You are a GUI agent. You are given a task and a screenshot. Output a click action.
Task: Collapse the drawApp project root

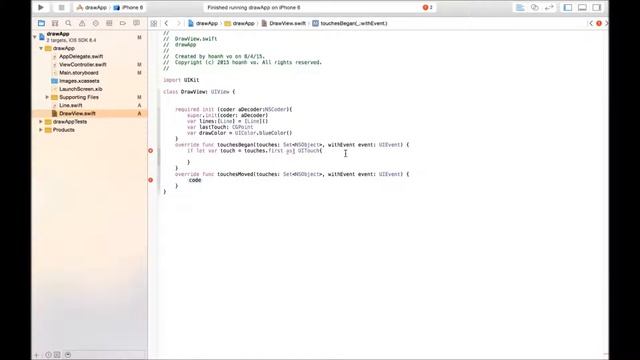[x=35, y=37]
